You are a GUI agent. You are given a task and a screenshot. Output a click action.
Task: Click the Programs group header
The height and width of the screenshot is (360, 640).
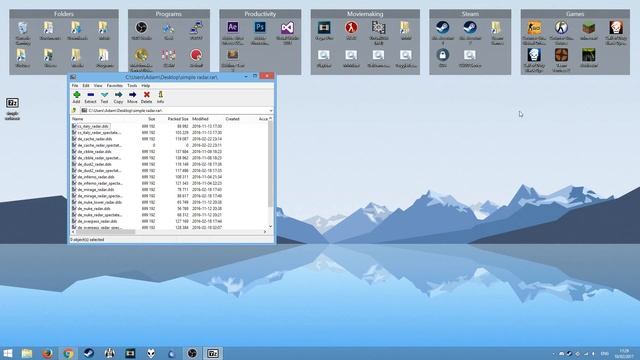click(169, 14)
